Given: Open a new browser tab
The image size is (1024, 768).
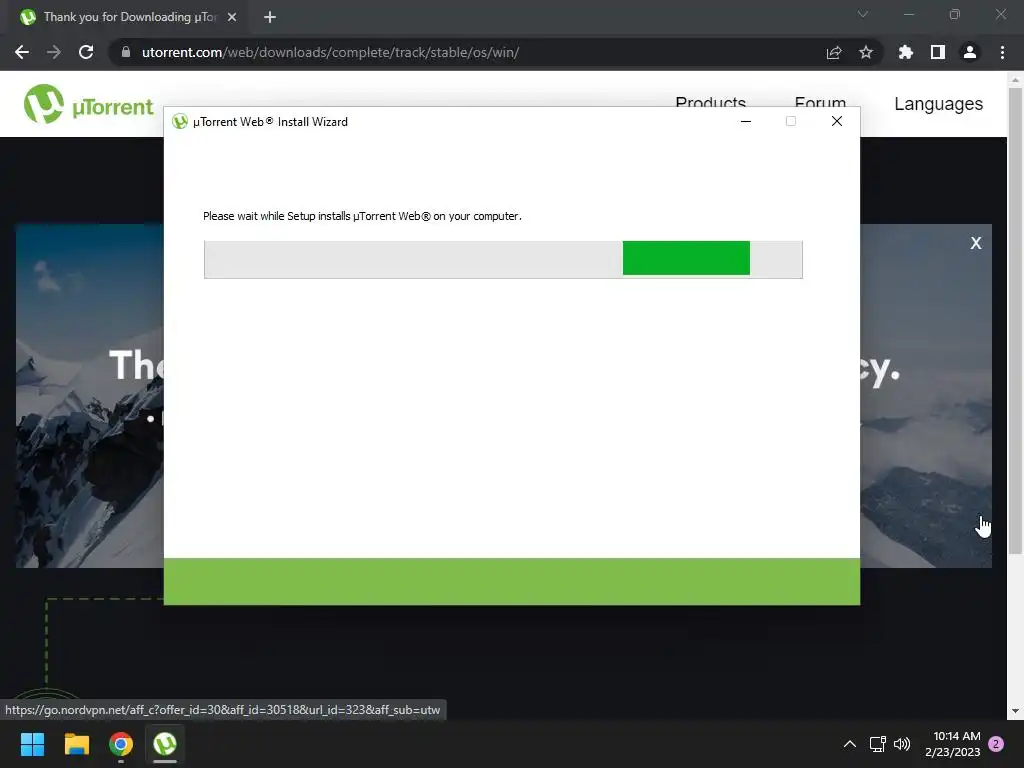Looking at the screenshot, I should [270, 17].
